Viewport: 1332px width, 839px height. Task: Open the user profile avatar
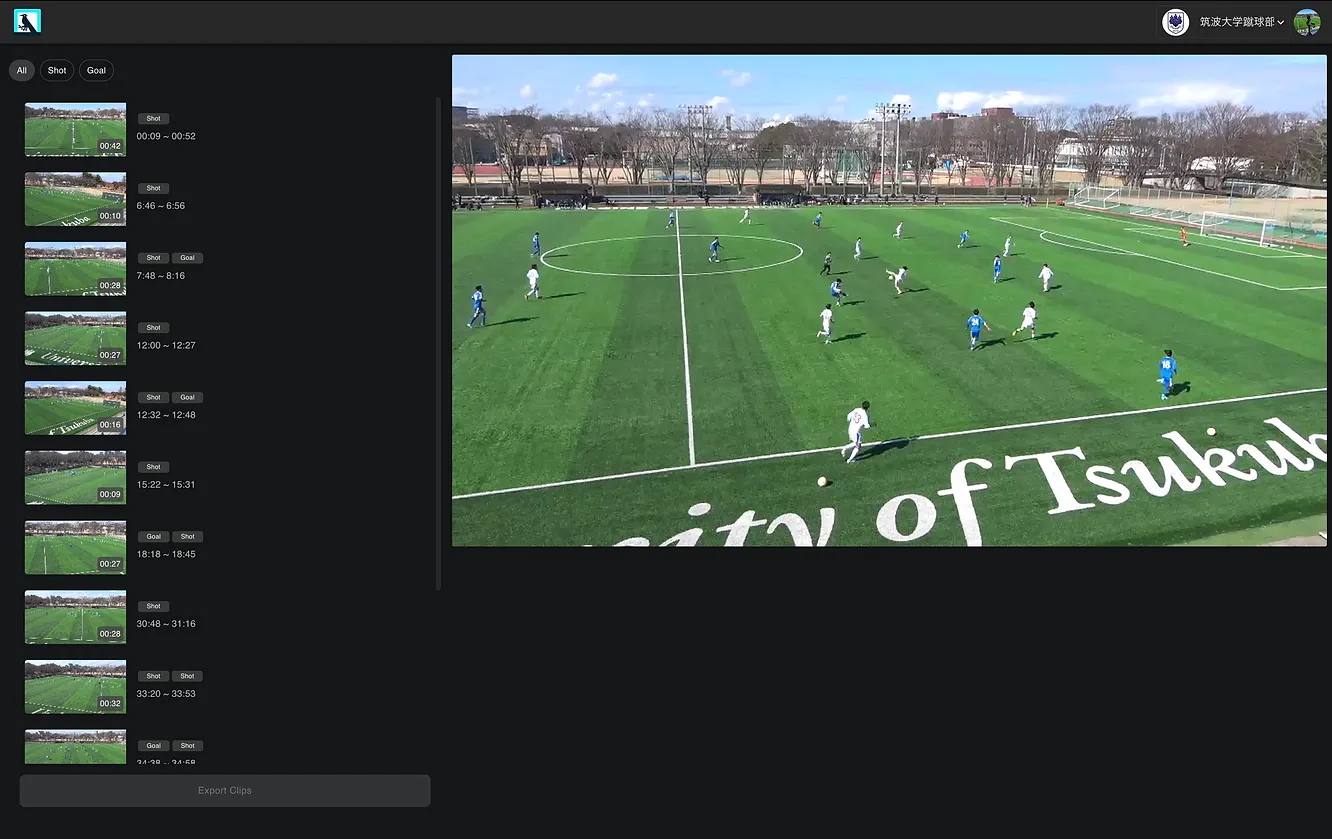tap(1307, 22)
